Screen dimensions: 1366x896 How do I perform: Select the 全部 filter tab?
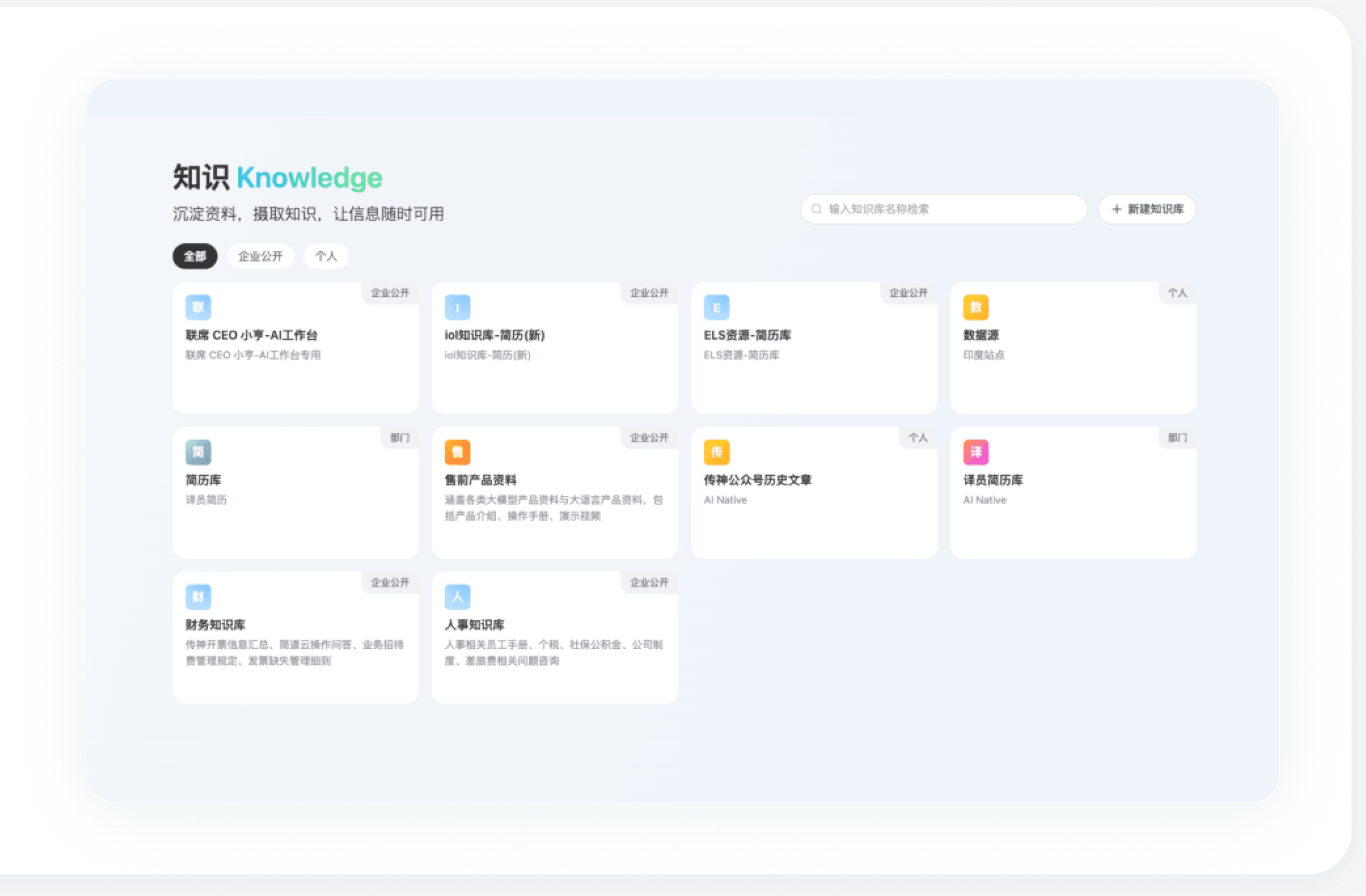pos(195,257)
